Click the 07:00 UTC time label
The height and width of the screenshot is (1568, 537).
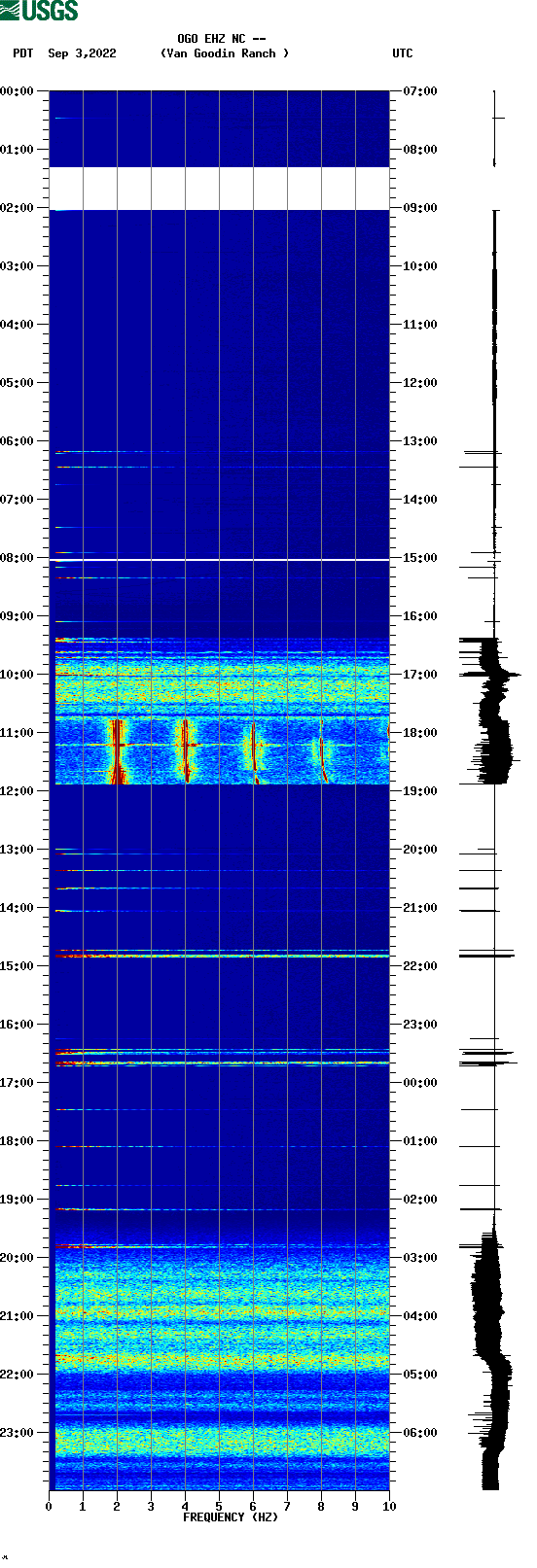point(420,91)
